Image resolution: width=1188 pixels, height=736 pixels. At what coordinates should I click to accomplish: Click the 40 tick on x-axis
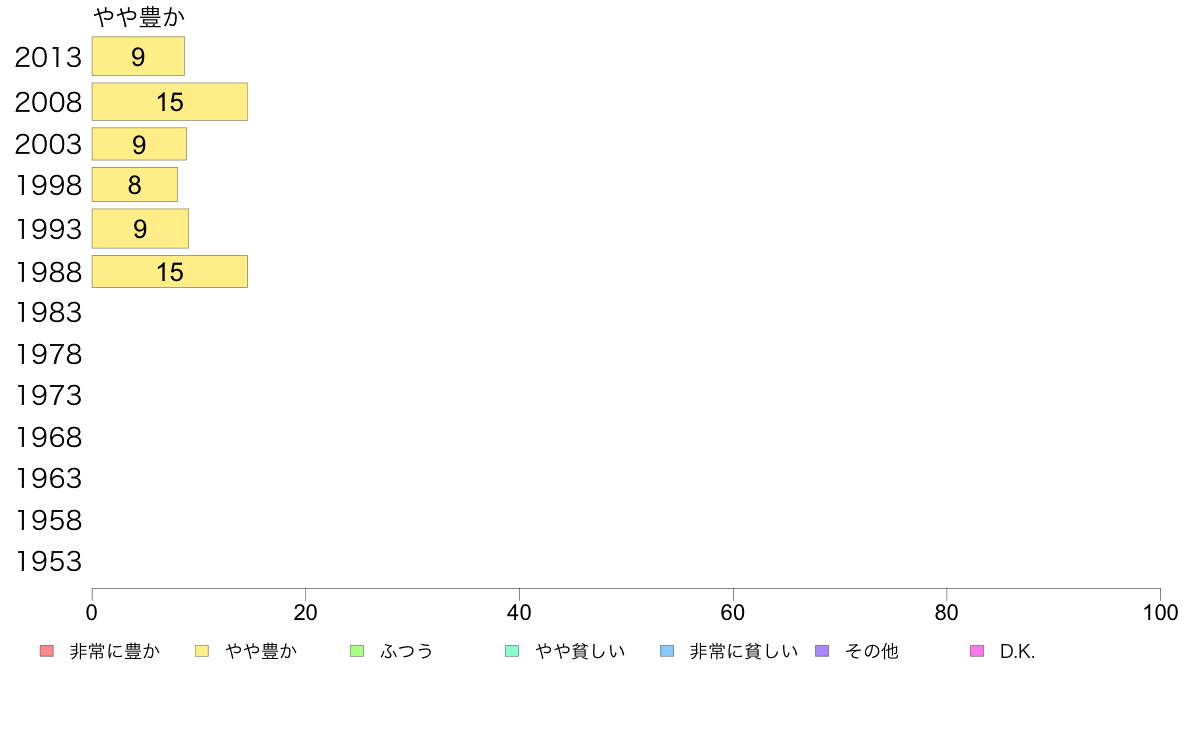(519, 612)
